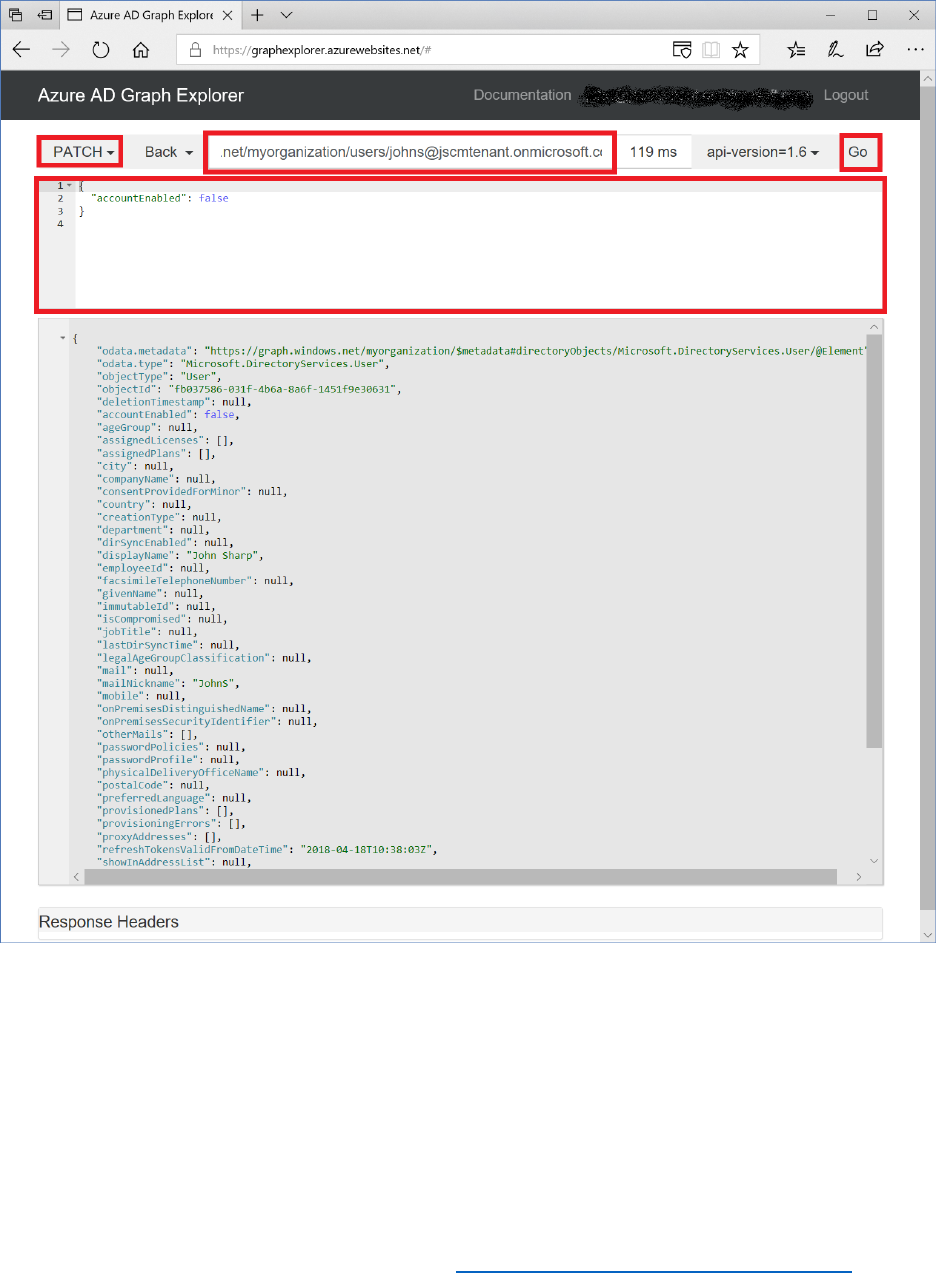Open the tabs you've set aside icon
This screenshot has width=936, height=1273.
[17, 15]
